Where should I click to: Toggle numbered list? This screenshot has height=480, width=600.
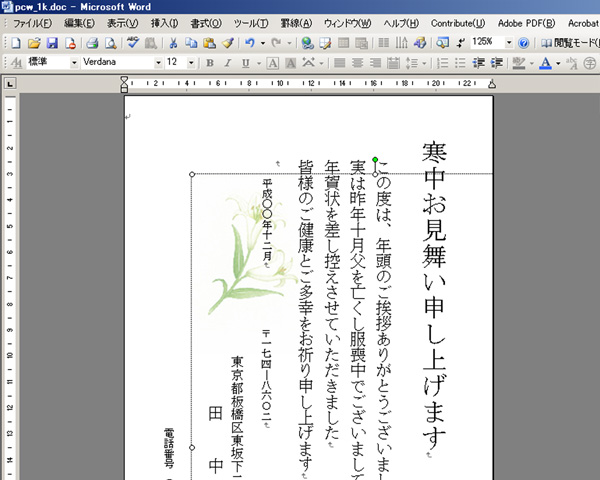tap(442, 63)
